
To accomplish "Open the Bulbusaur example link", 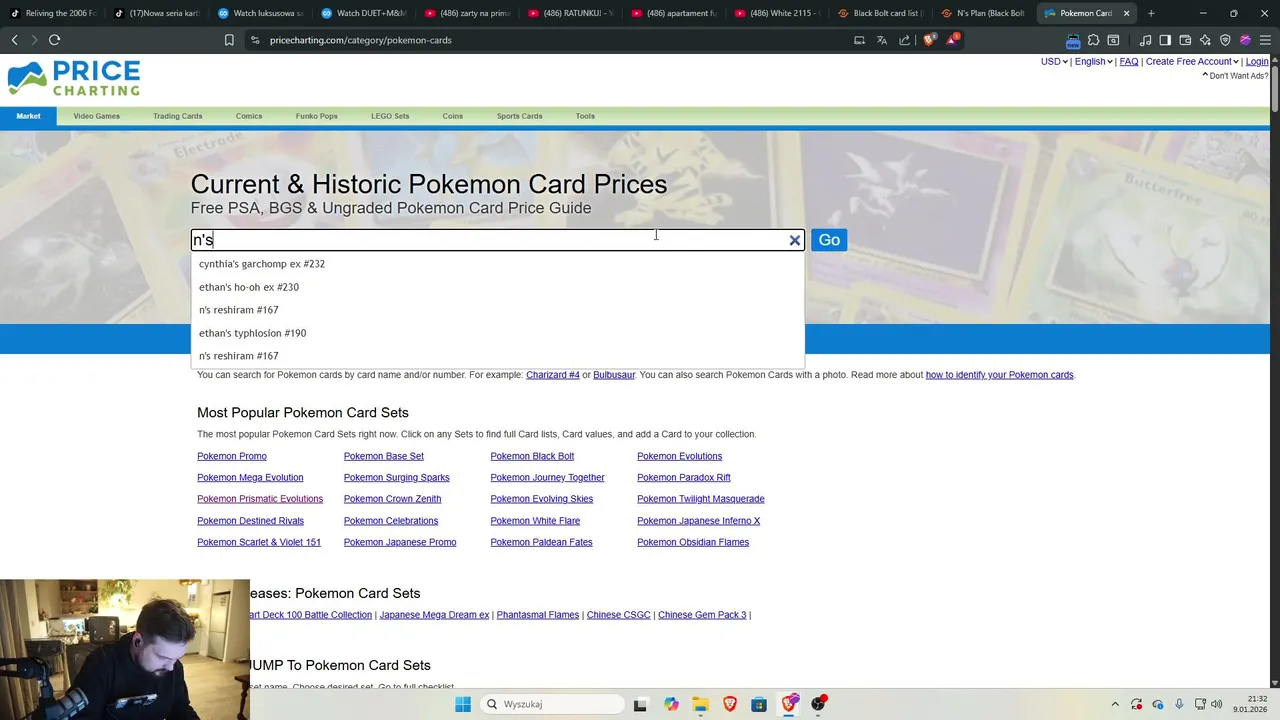I will 614,375.
